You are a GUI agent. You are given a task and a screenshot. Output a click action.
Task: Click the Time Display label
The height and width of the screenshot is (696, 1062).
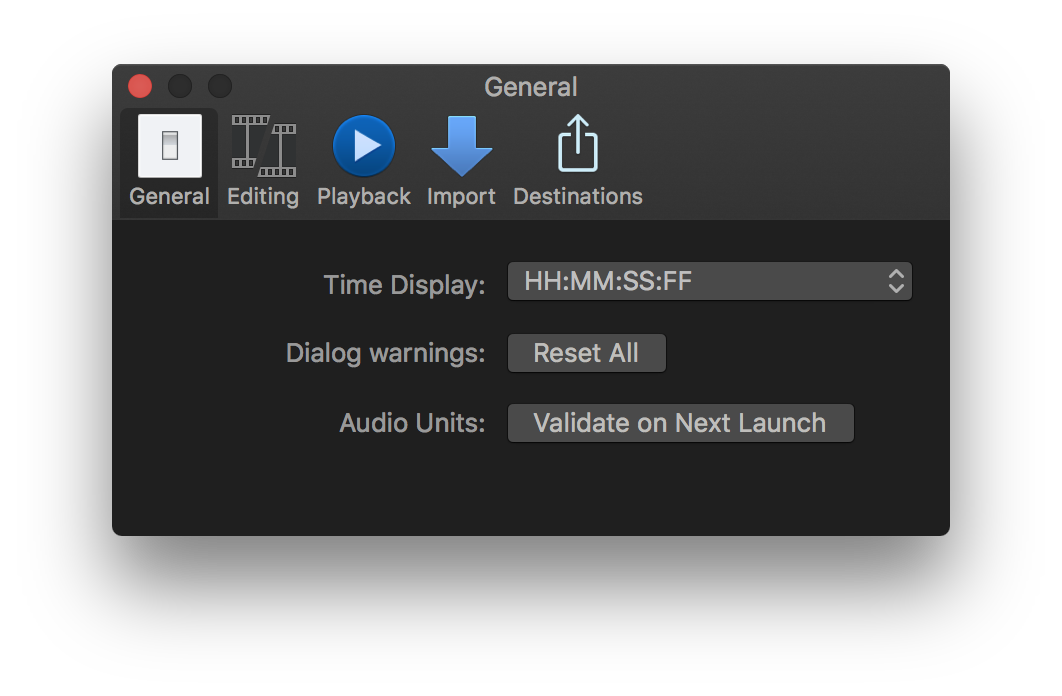coord(403,285)
